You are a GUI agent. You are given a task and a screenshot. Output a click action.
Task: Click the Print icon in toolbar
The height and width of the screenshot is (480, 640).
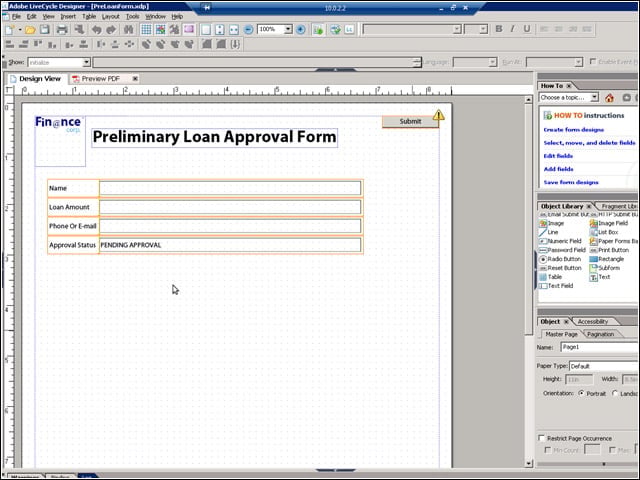click(x=62, y=29)
